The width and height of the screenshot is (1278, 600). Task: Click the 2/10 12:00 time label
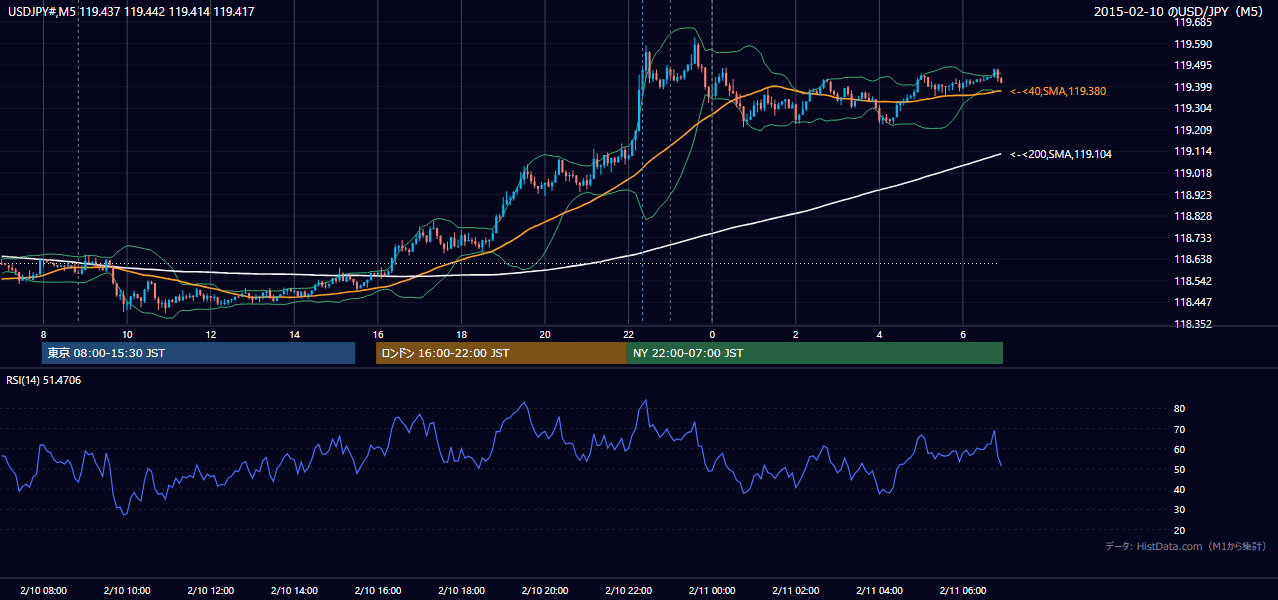(x=210, y=591)
